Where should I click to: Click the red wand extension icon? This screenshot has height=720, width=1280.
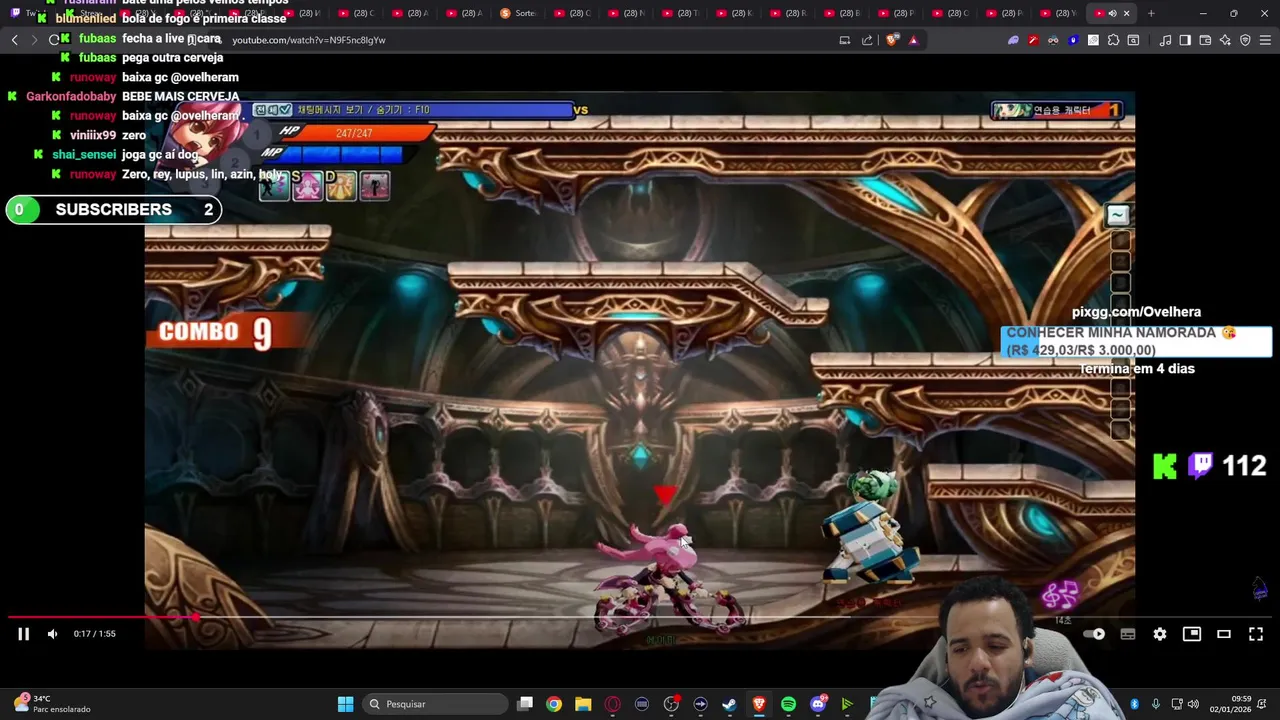click(1033, 40)
